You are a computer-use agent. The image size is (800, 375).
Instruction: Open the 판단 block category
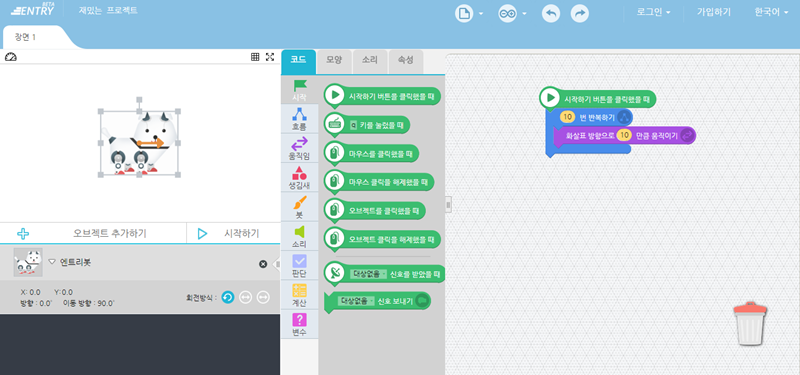click(299, 266)
